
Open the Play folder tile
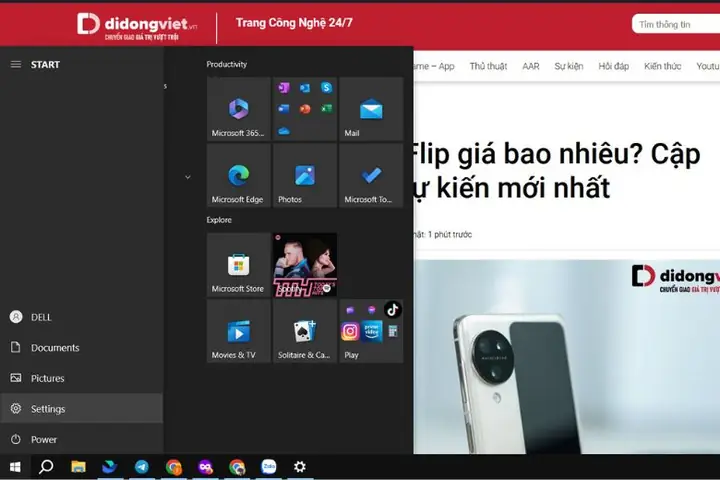pyautogui.click(x=371, y=331)
